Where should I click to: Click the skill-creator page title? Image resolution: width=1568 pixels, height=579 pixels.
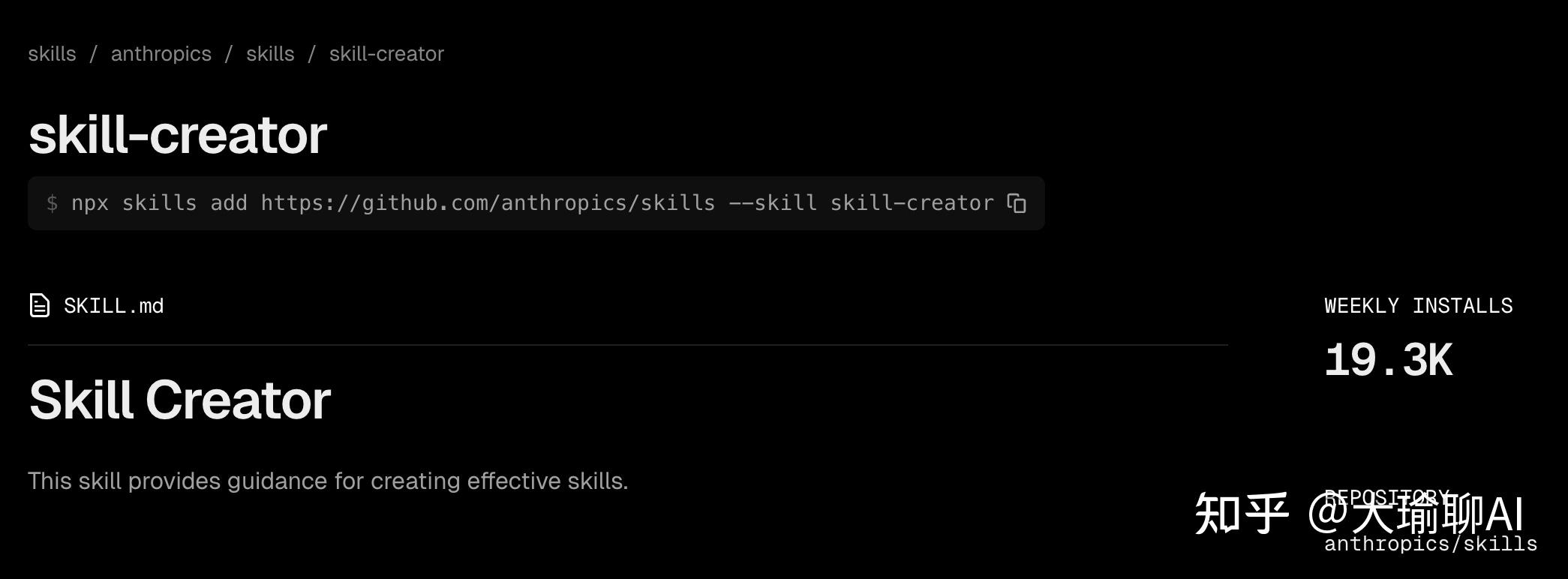pyautogui.click(x=177, y=135)
